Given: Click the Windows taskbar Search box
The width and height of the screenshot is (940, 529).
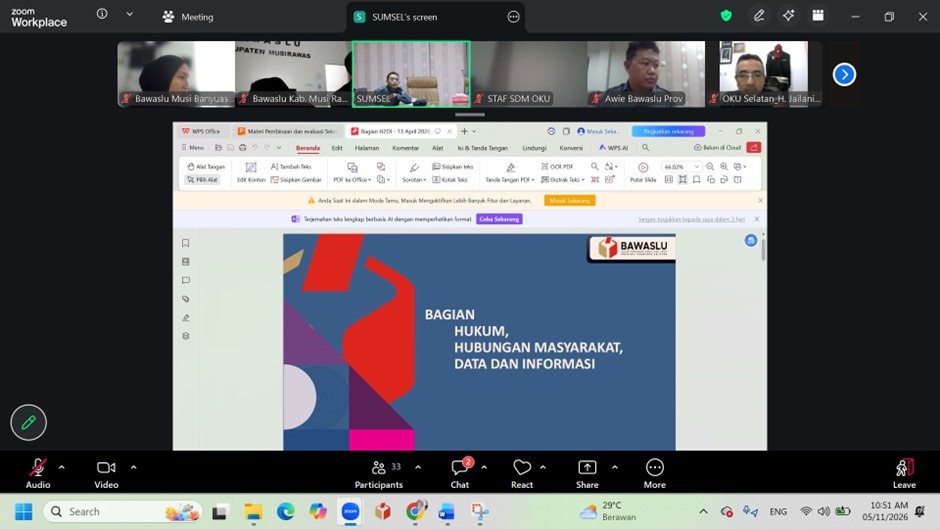Looking at the screenshot, I should tap(123, 512).
